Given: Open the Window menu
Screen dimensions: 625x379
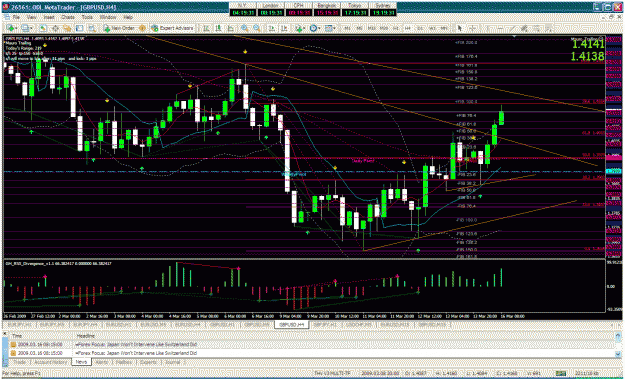Looking at the screenshot, I should (108, 18).
